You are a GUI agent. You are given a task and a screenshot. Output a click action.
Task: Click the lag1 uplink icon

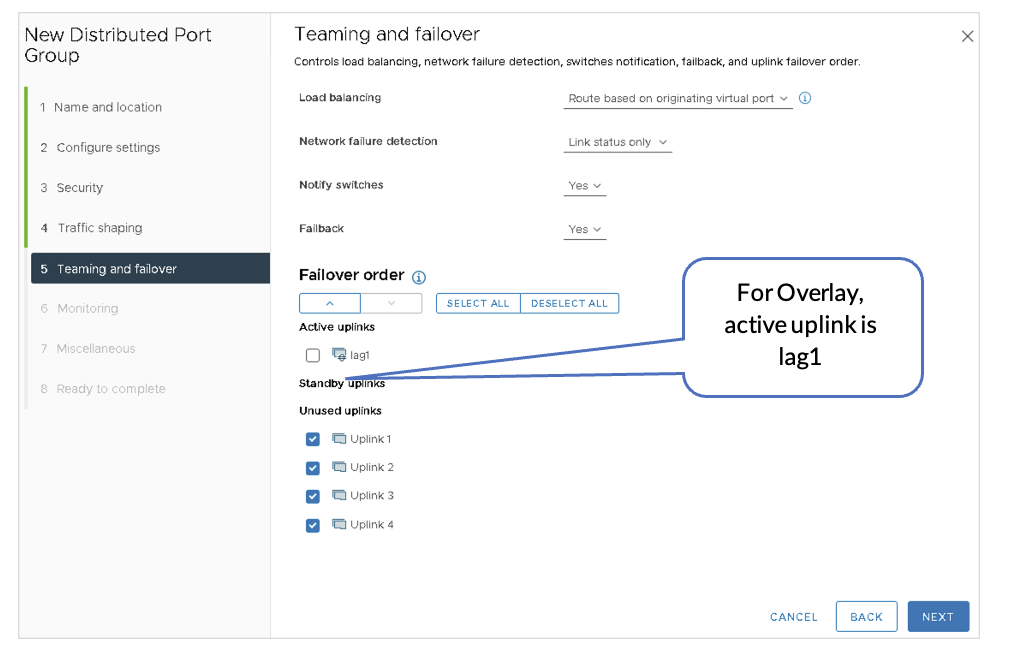point(339,354)
